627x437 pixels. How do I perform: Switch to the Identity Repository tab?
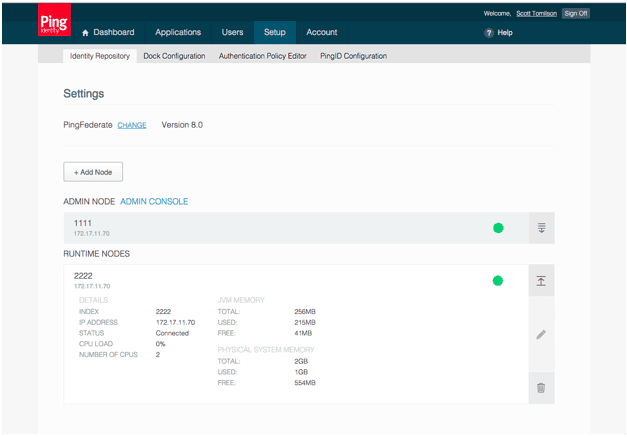coord(100,56)
